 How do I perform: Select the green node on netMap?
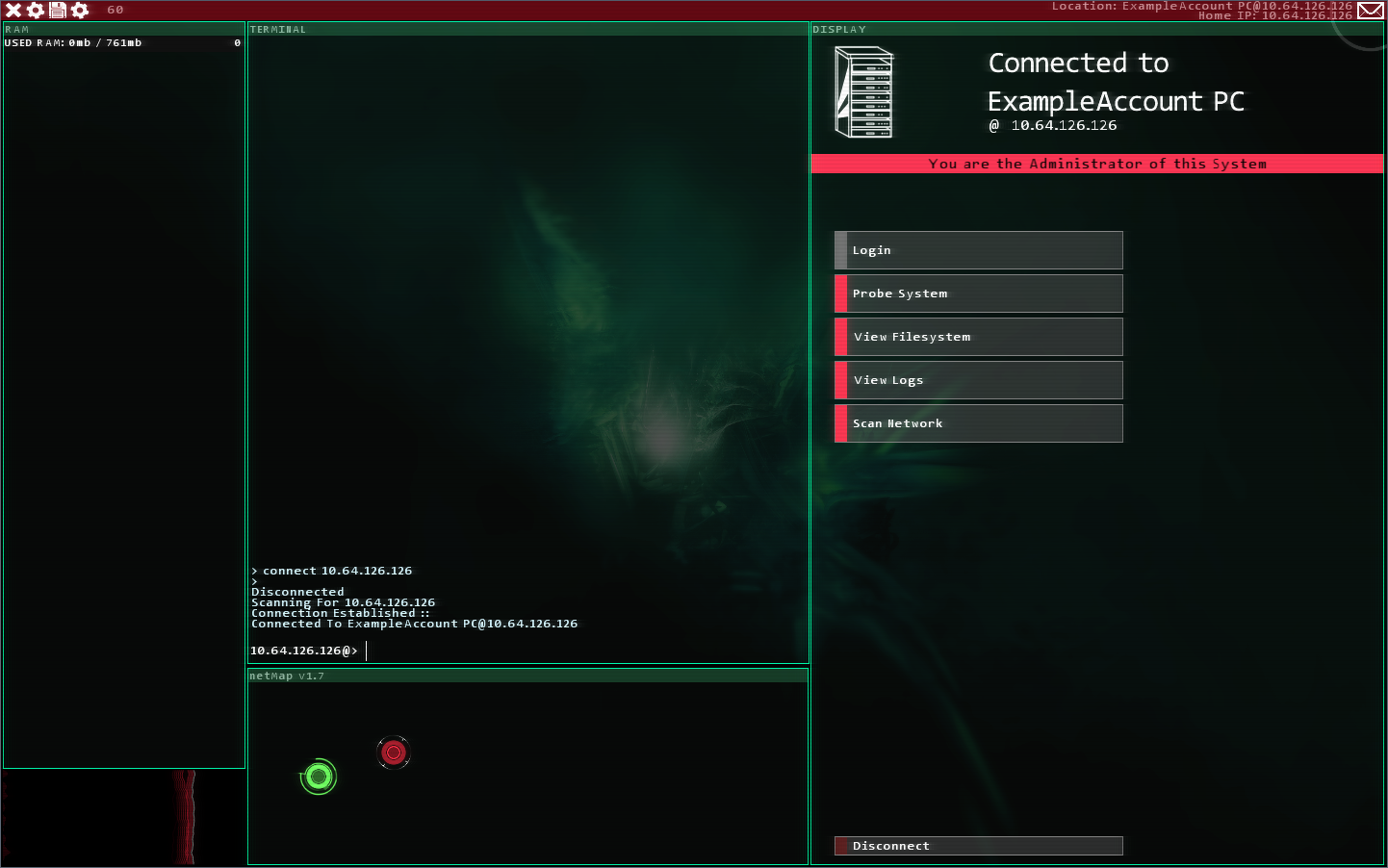[x=319, y=777]
